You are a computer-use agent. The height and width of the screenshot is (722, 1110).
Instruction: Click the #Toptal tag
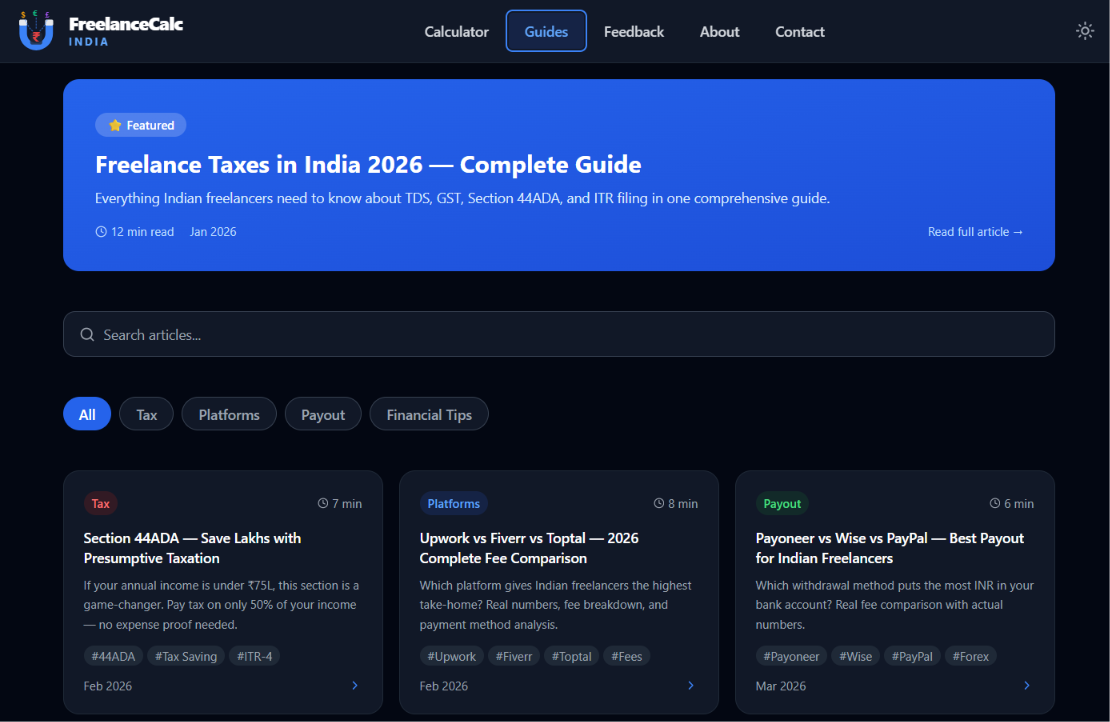click(x=571, y=656)
